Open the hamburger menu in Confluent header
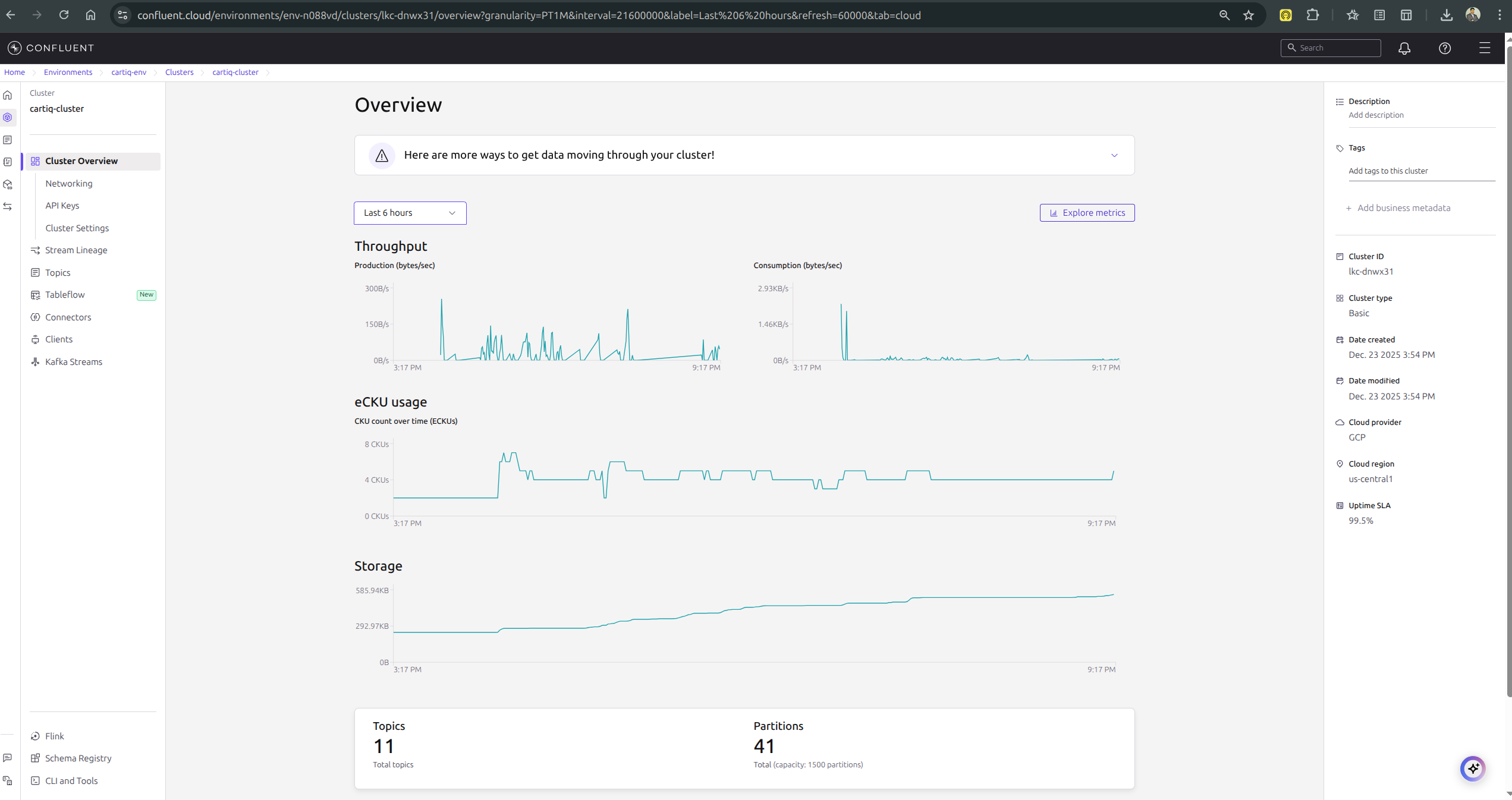Image resolution: width=1512 pixels, height=800 pixels. pyautogui.click(x=1484, y=48)
